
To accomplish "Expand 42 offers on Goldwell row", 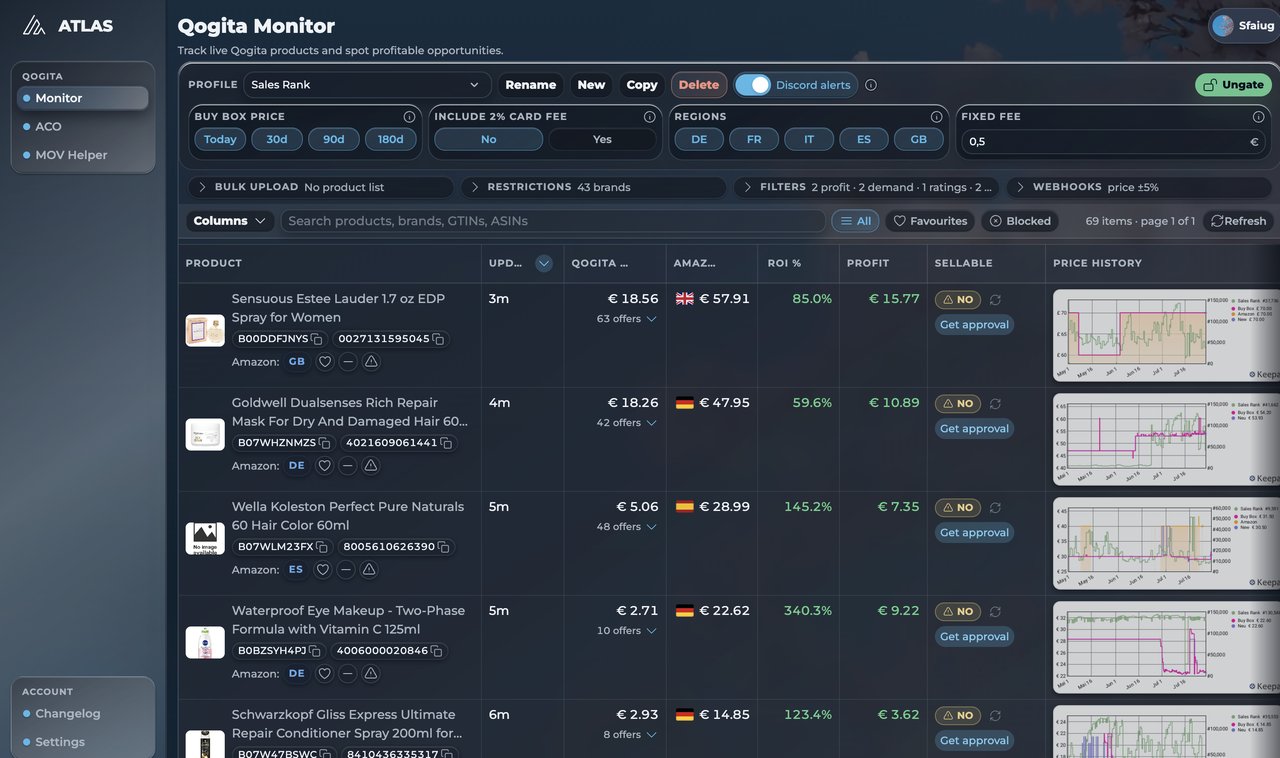I will (x=627, y=423).
